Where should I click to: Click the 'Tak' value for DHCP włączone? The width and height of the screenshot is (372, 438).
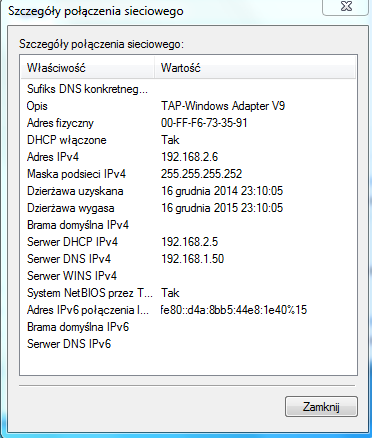pyautogui.click(x=170, y=140)
